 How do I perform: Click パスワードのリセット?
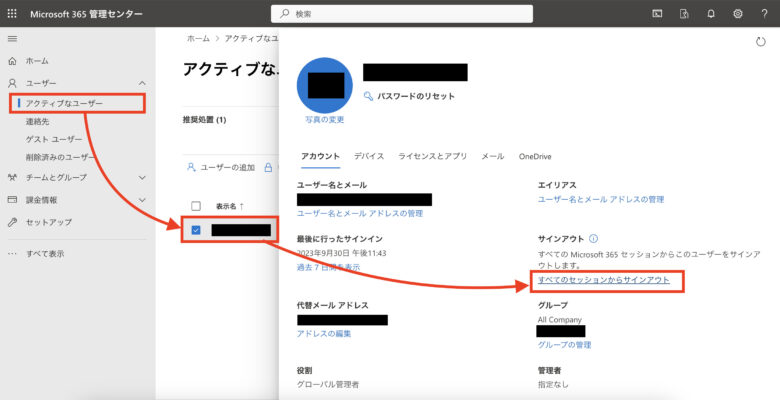click(416, 96)
